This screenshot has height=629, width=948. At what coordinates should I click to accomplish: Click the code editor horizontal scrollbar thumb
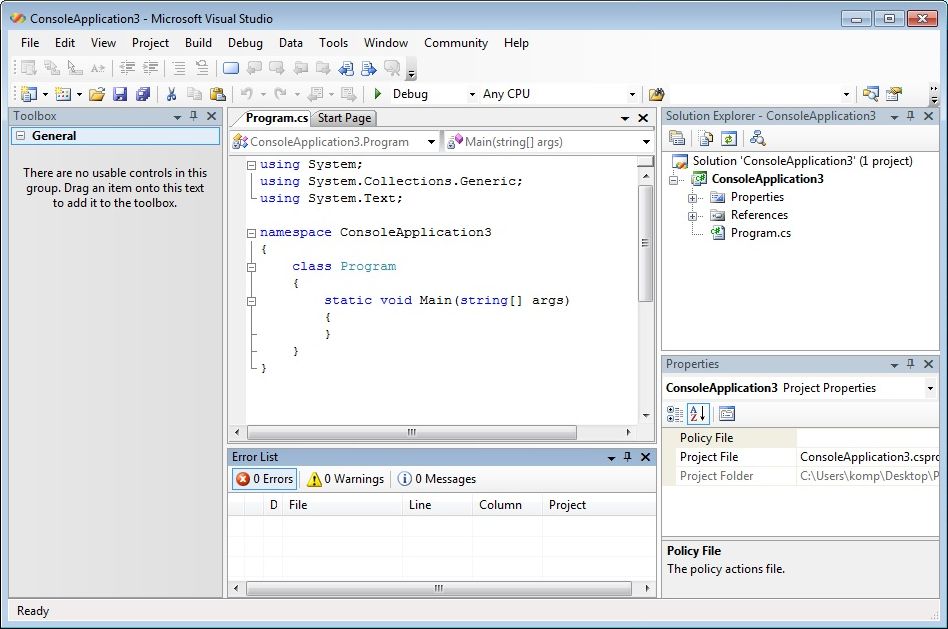point(412,432)
